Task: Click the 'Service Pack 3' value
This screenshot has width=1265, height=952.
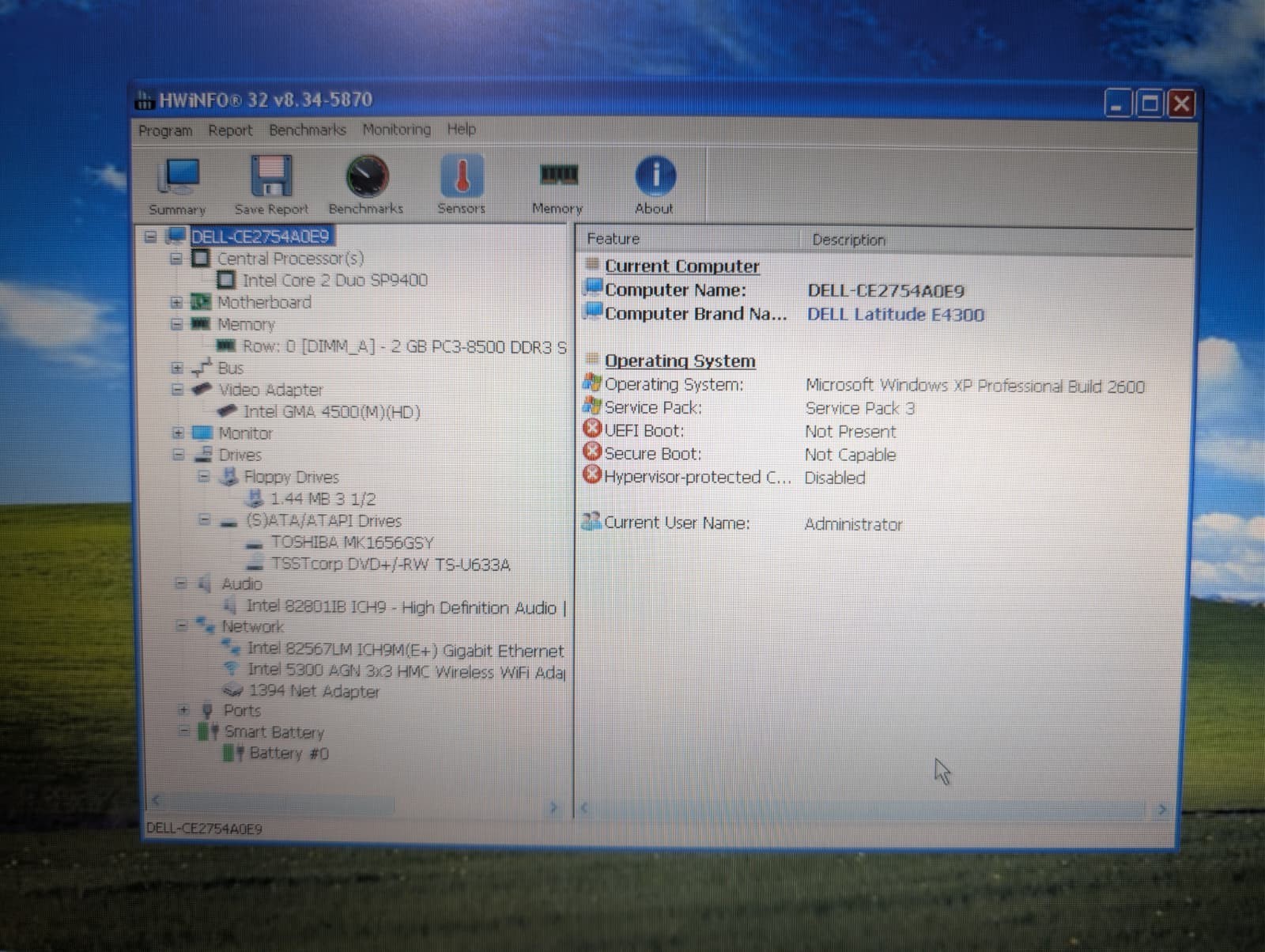Action: (860, 408)
